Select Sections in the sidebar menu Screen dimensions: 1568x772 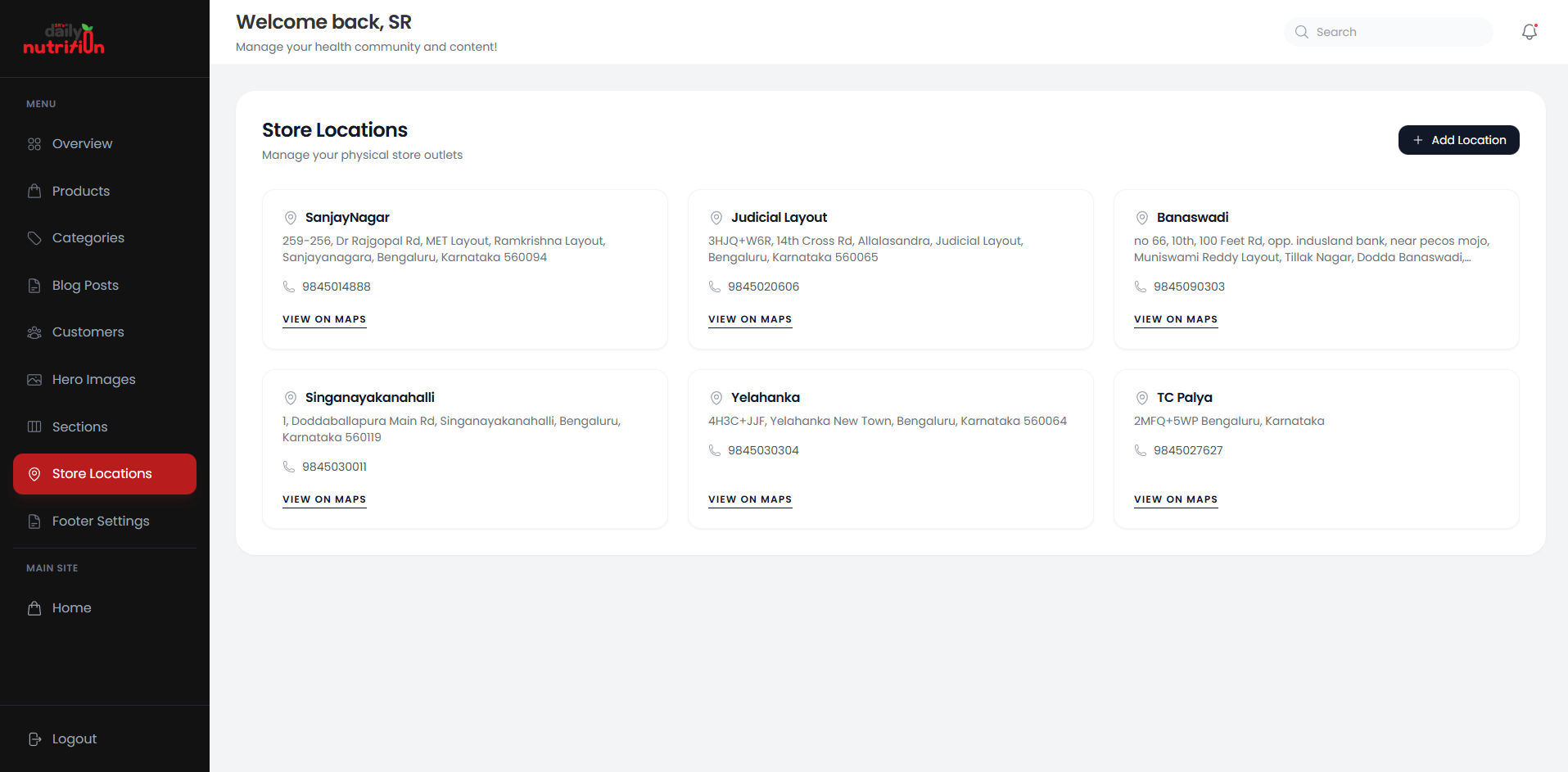[79, 427]
